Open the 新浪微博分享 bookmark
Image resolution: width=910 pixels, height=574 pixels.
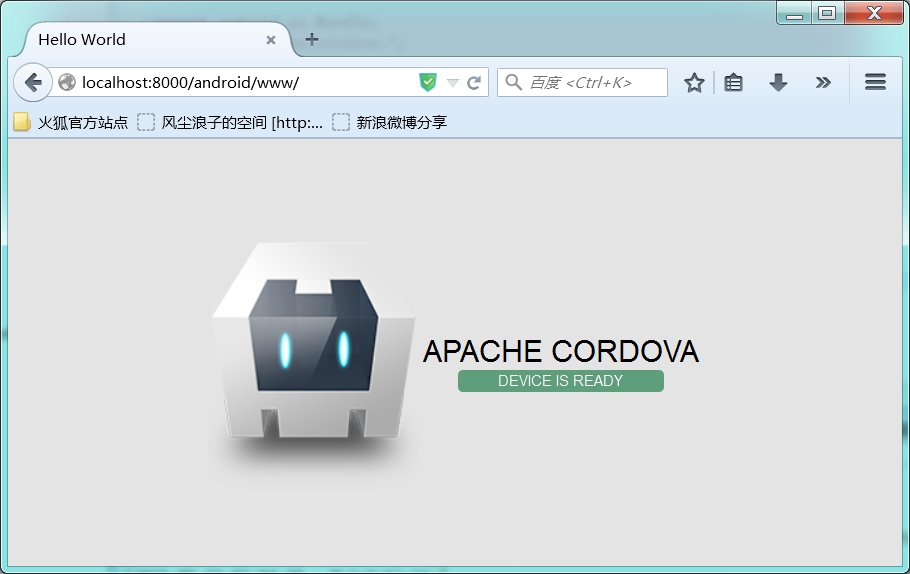click(390, 122)
